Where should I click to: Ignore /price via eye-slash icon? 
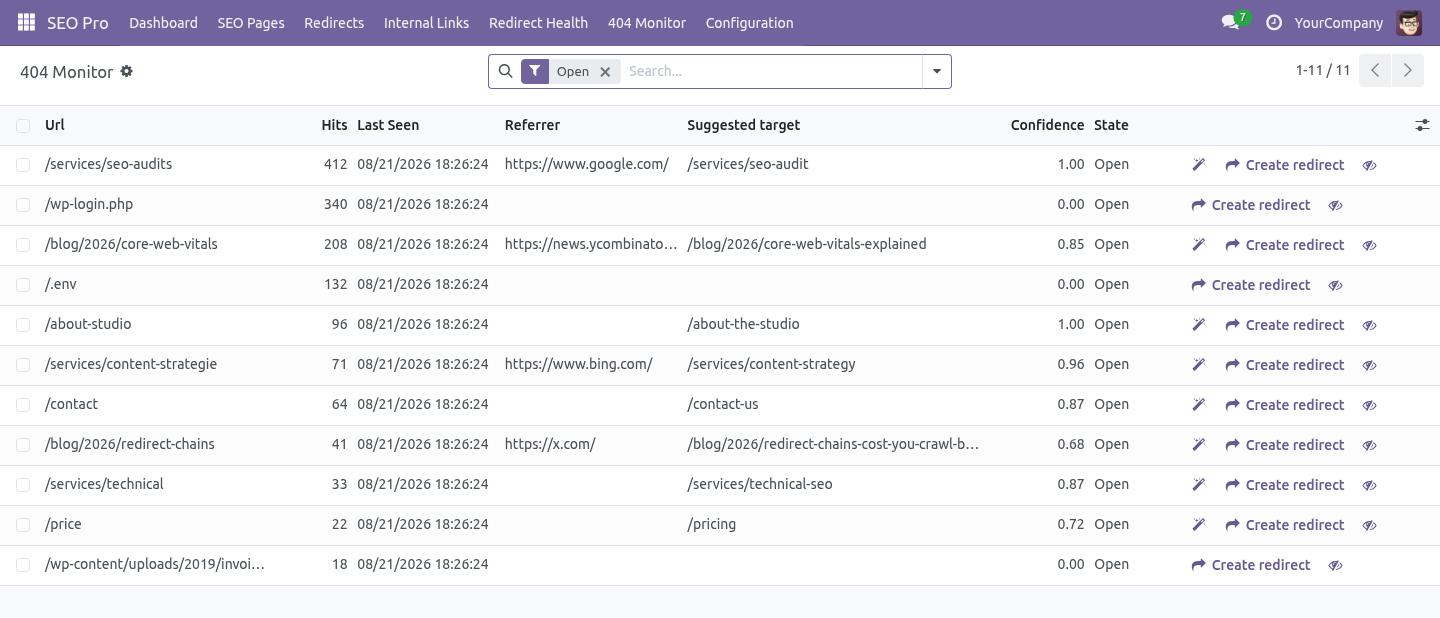pyautogui.click(x=1370, y=525)
